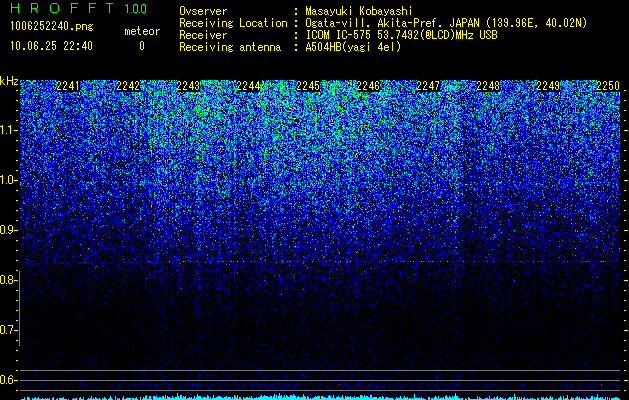Click the meteor count value 0
This screenshot has width=629, height=400.
tap(142, 46)
